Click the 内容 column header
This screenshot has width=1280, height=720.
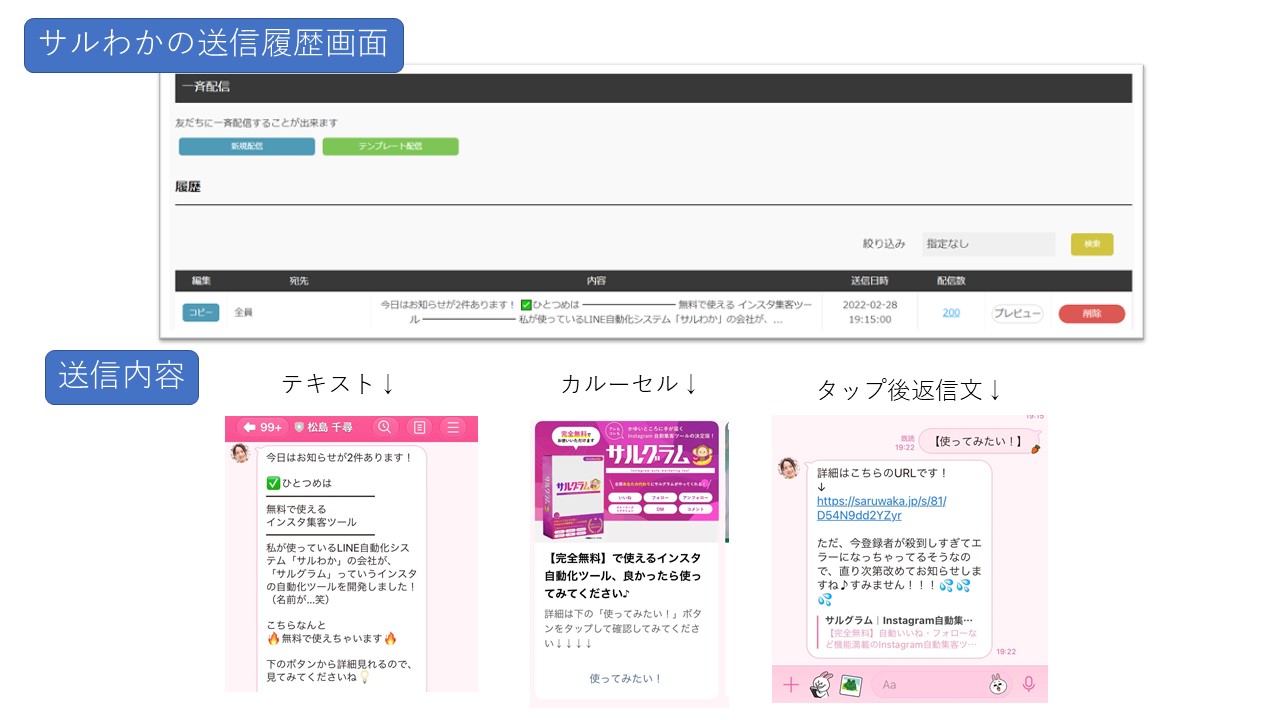(597, 281)
